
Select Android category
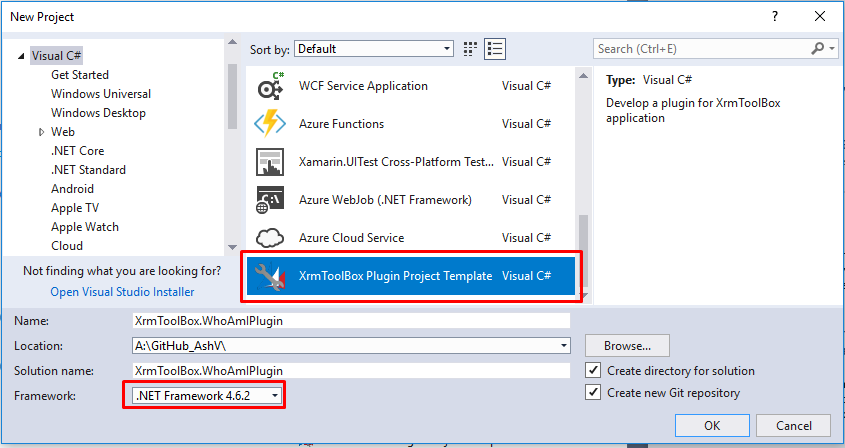pos(72,189)
